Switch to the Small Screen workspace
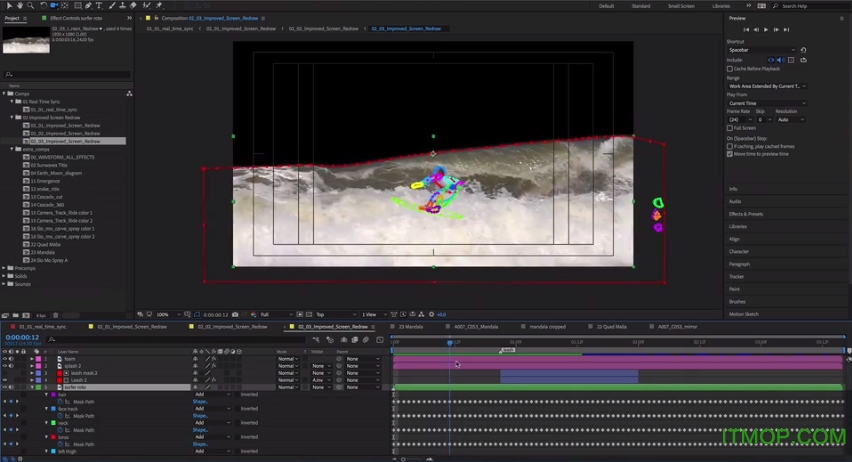The width and height of the screenshot is (852, 462). tap(681, 6)
